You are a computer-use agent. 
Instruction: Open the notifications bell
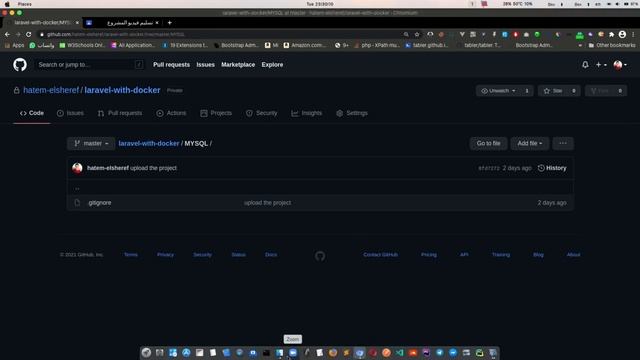pyautogui.click(x=585, y=64)
